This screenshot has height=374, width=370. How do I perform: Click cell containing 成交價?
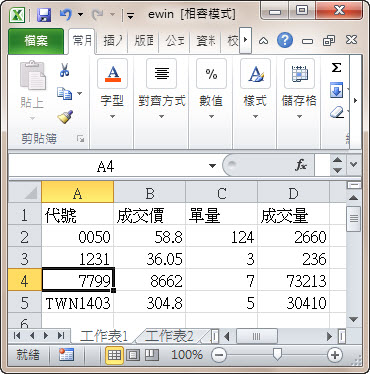pyautogui.click(x=150, y=214)
